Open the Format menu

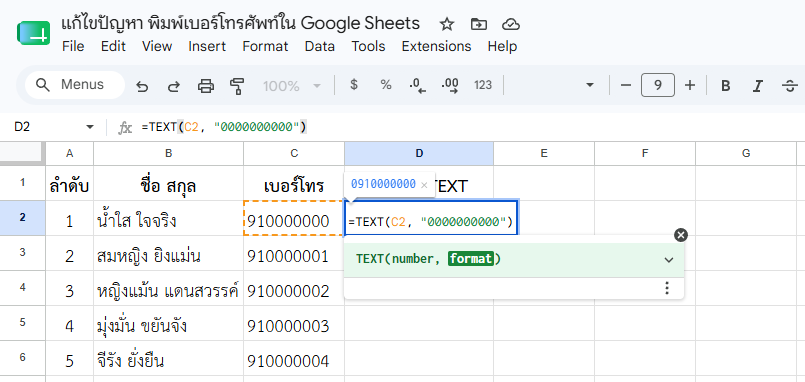click(x=265, y=46)
